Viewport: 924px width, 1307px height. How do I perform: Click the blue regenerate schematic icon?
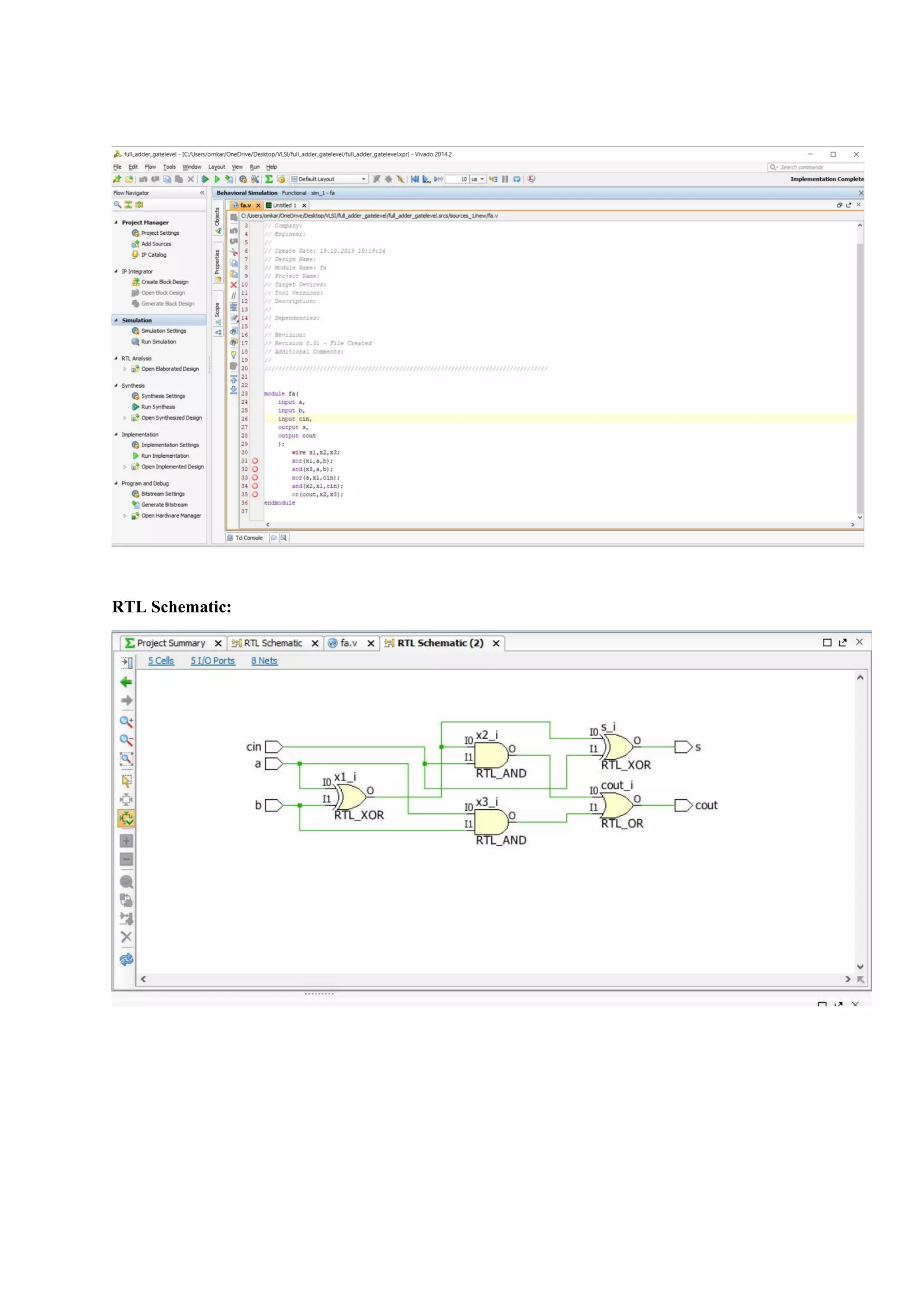pyautogui.click(x=126, y=959)
